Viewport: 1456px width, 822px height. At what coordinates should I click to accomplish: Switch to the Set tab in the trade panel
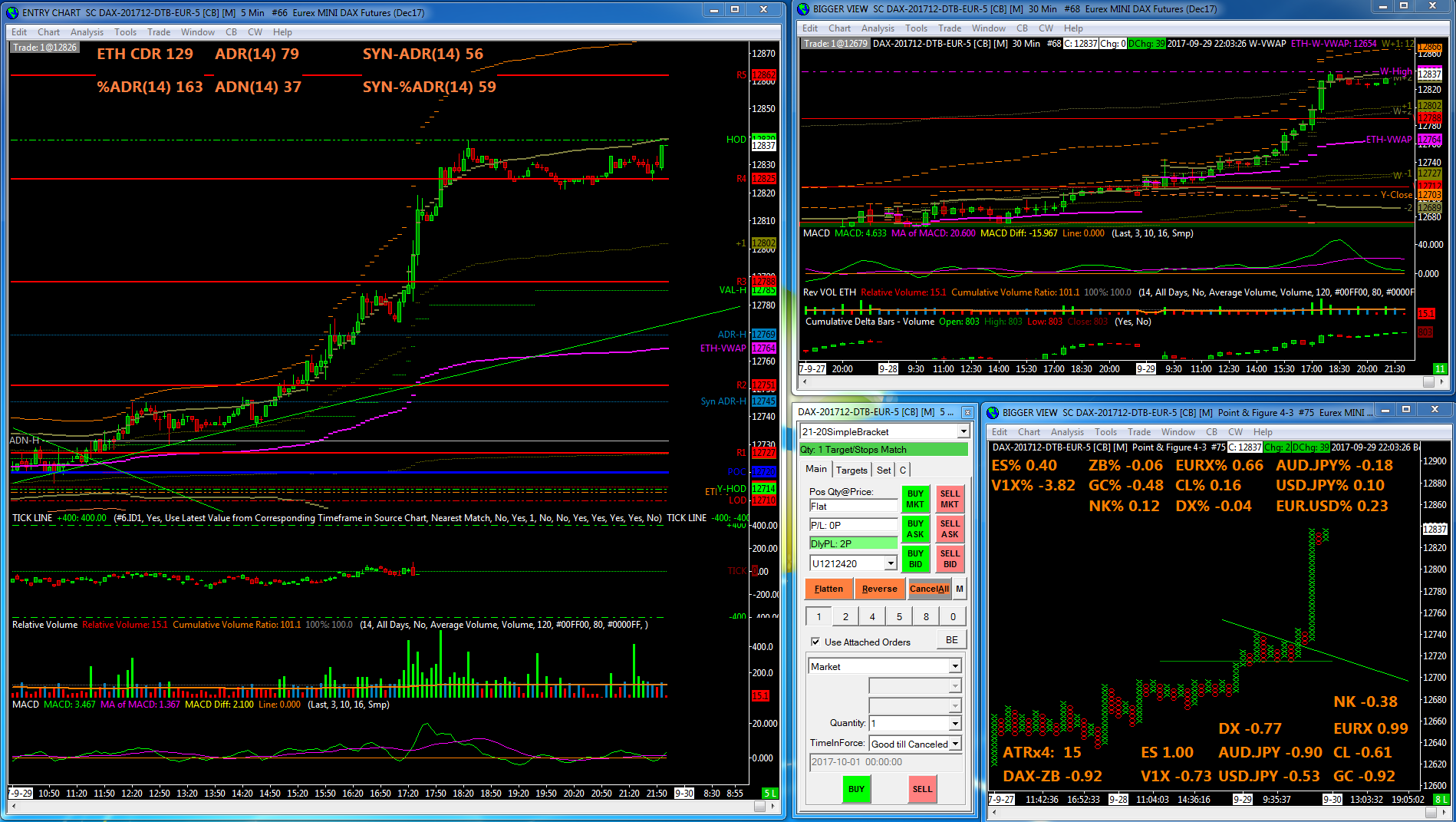click(884, 470)
